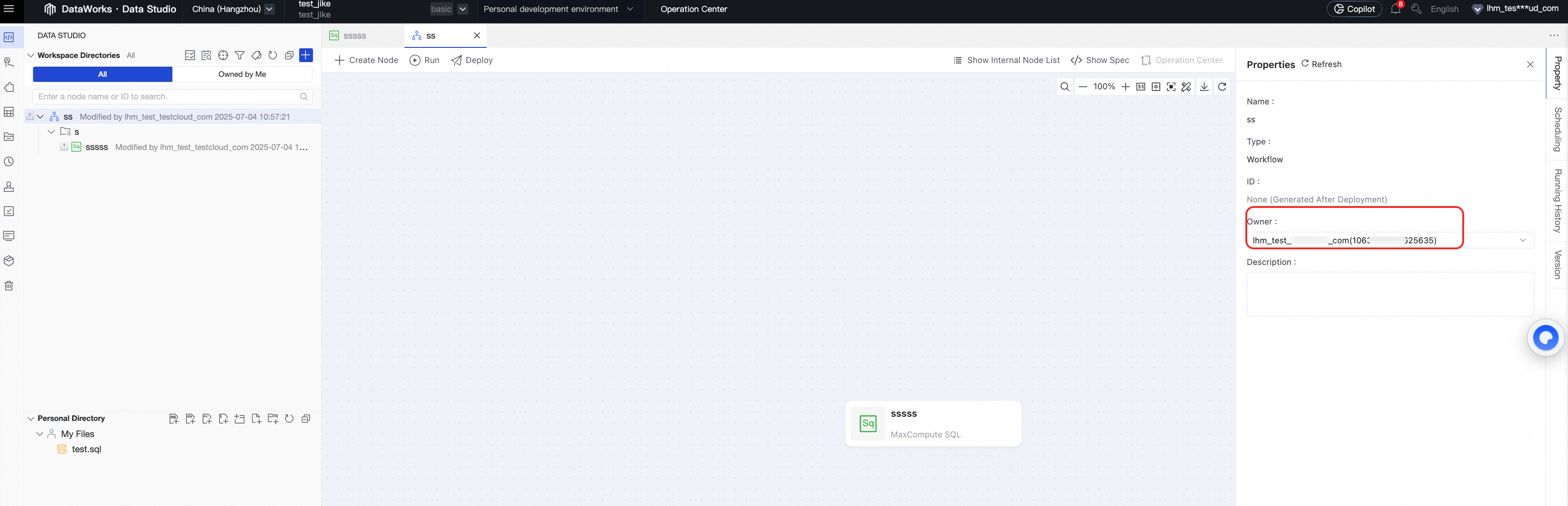Collapse the Personal Directory section
This screenshot has height=506, width=1568.
tap(30, 419)
